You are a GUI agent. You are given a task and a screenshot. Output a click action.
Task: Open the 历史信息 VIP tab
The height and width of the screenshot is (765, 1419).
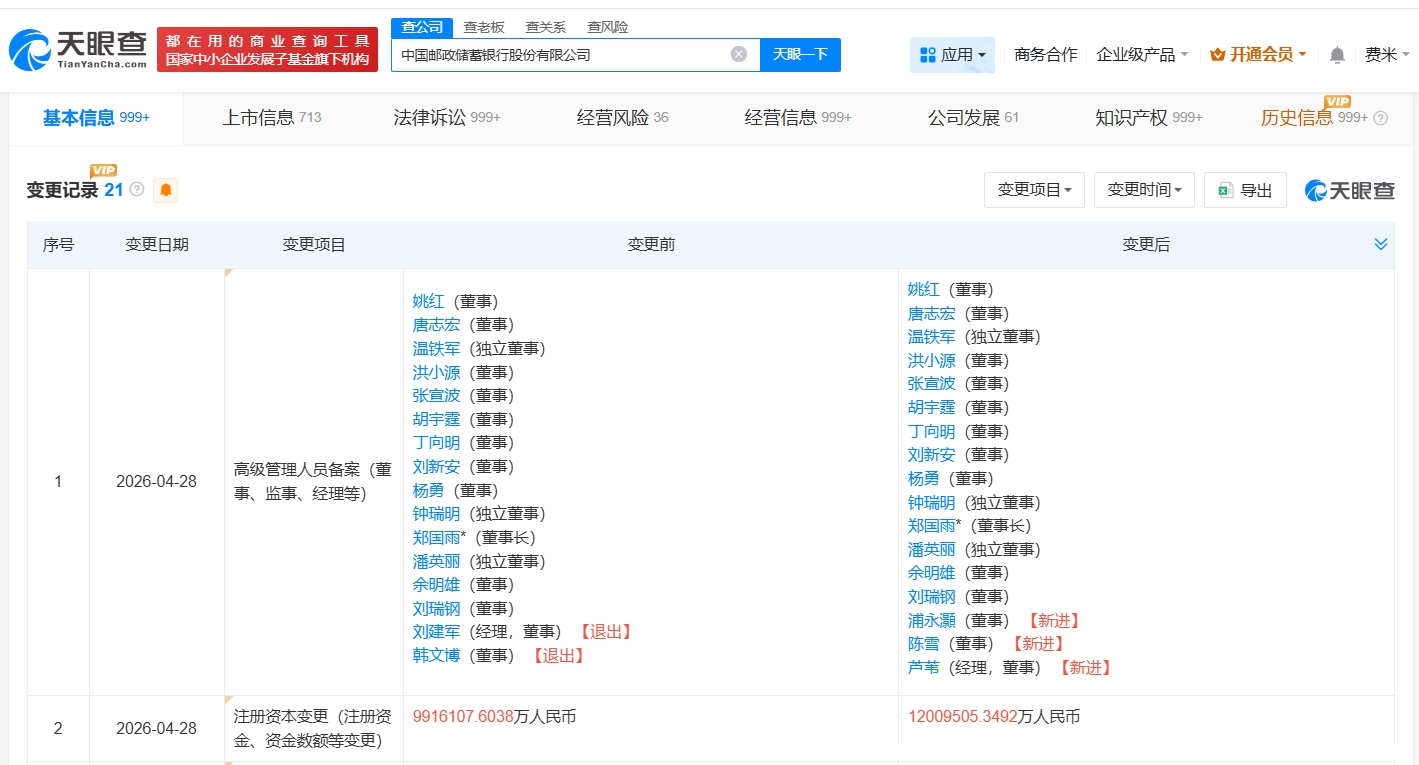[x=1314, y=118]
